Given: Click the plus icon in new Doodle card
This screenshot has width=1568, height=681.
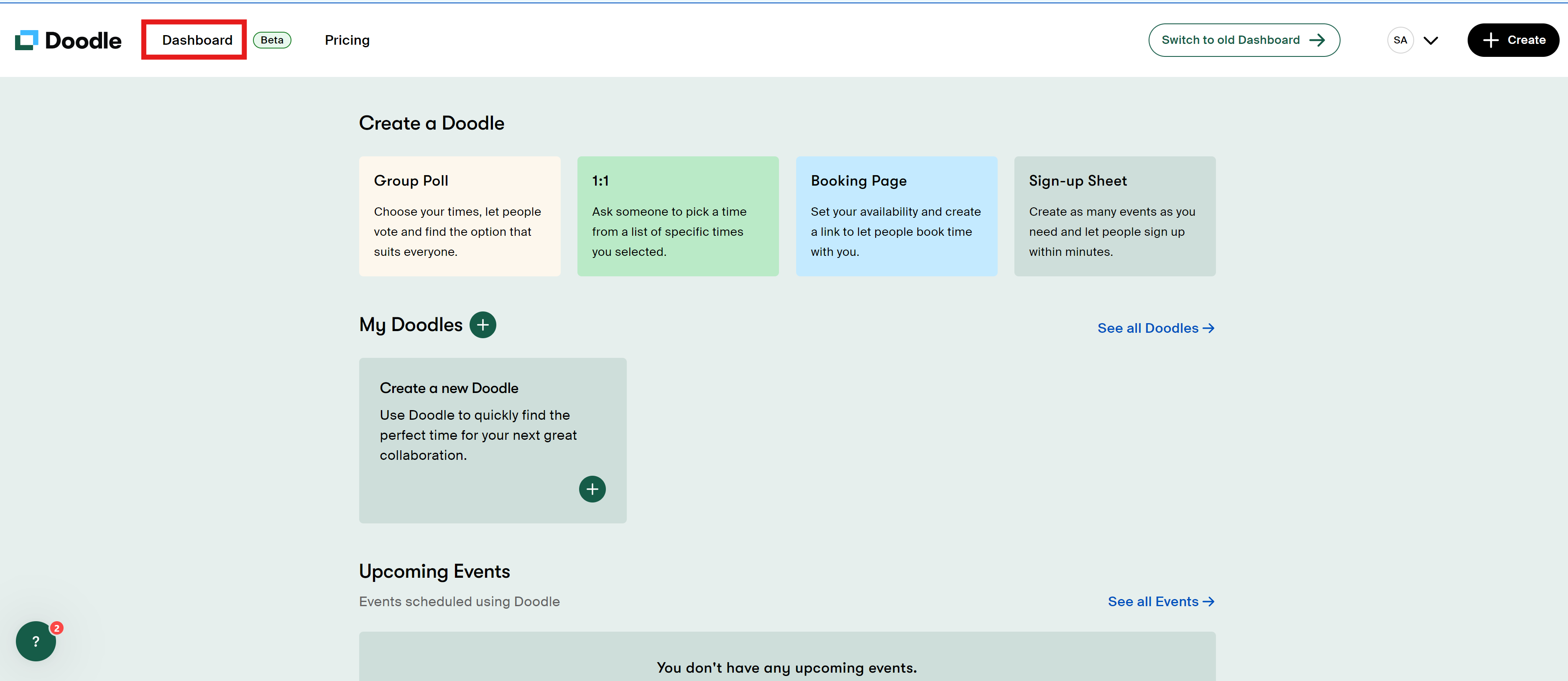Looking at the screenshot, I should point(592,489).
